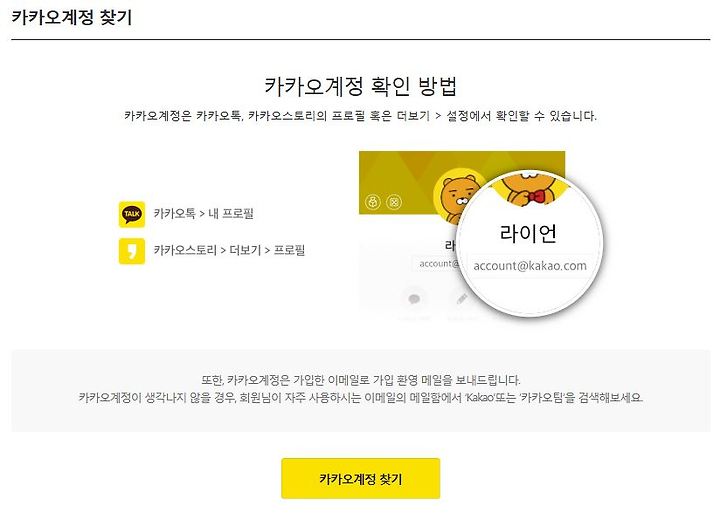
Task: Click the yellow KakaoStory quote icon
Action: (132, 251)
